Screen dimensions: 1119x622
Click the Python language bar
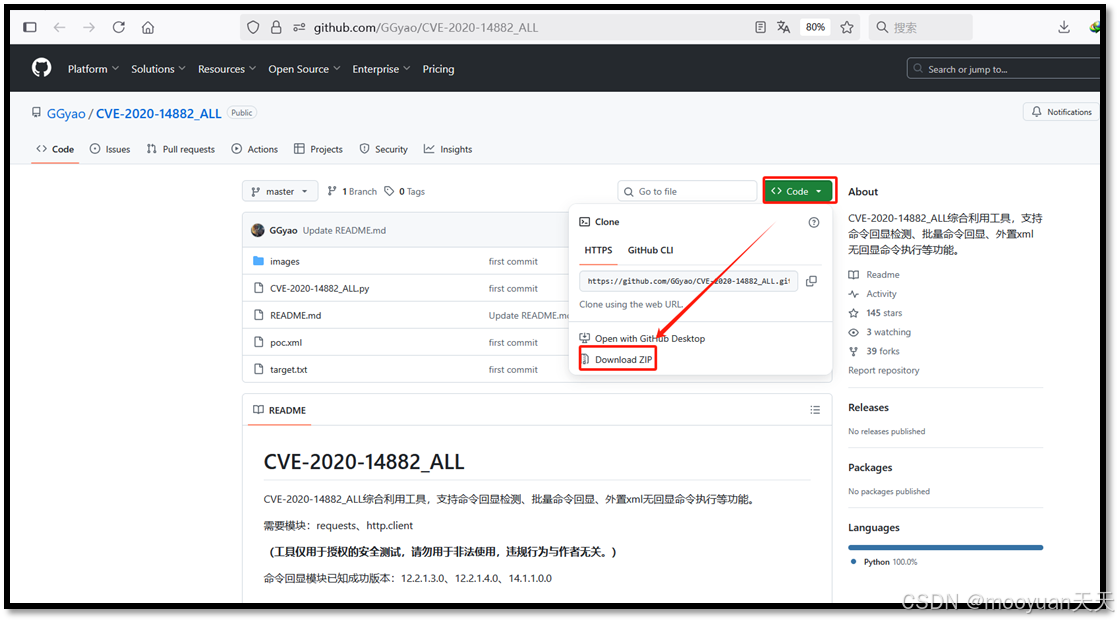coord(946,548)
